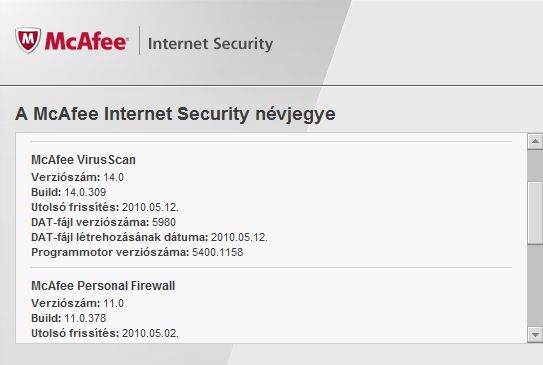This screenshot has width=543, height=365.
Task: Click the scrollbar track below the thumb
Action: 535,286
